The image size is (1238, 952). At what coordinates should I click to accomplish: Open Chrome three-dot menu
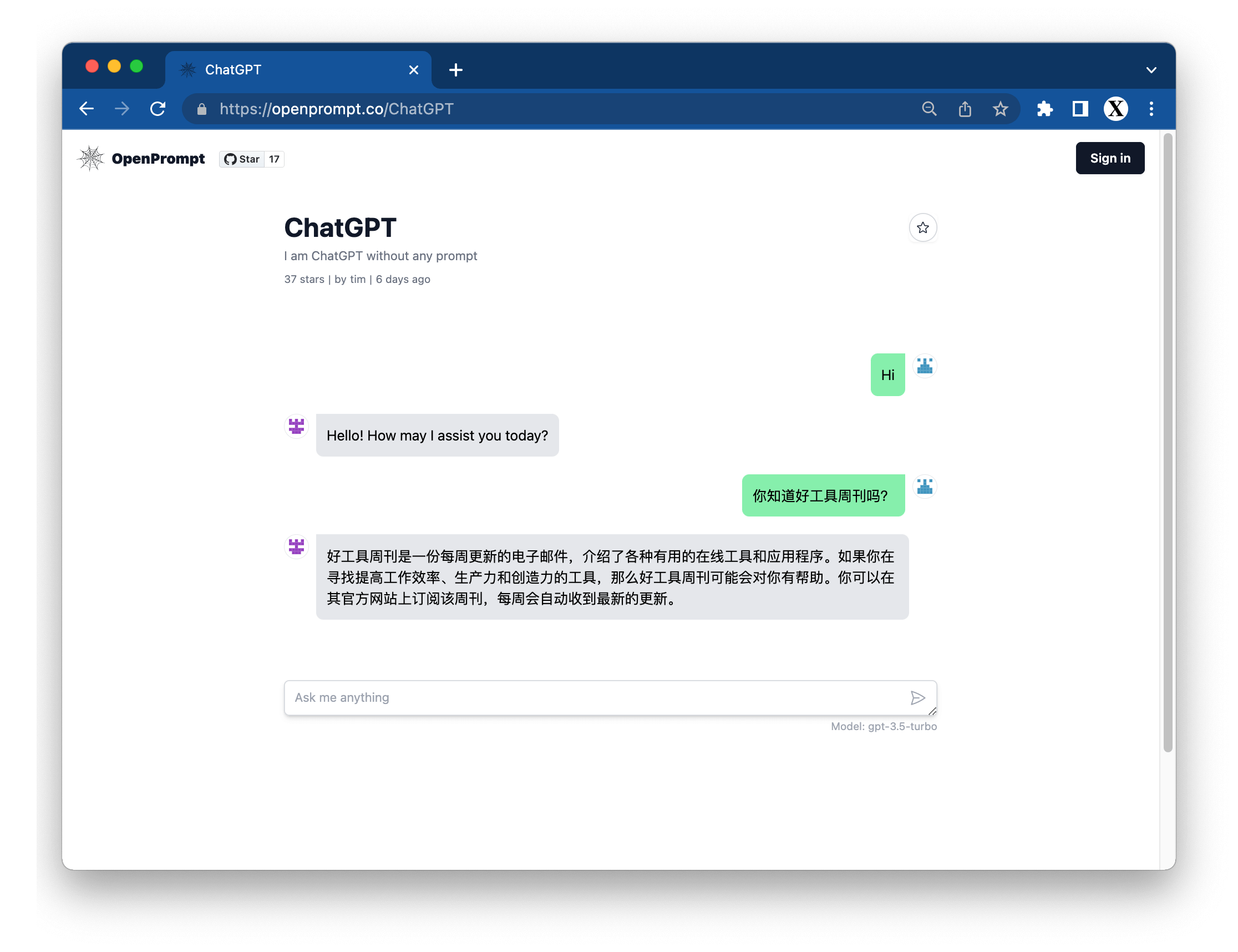pyautogui.click(x=1151, y=109)
